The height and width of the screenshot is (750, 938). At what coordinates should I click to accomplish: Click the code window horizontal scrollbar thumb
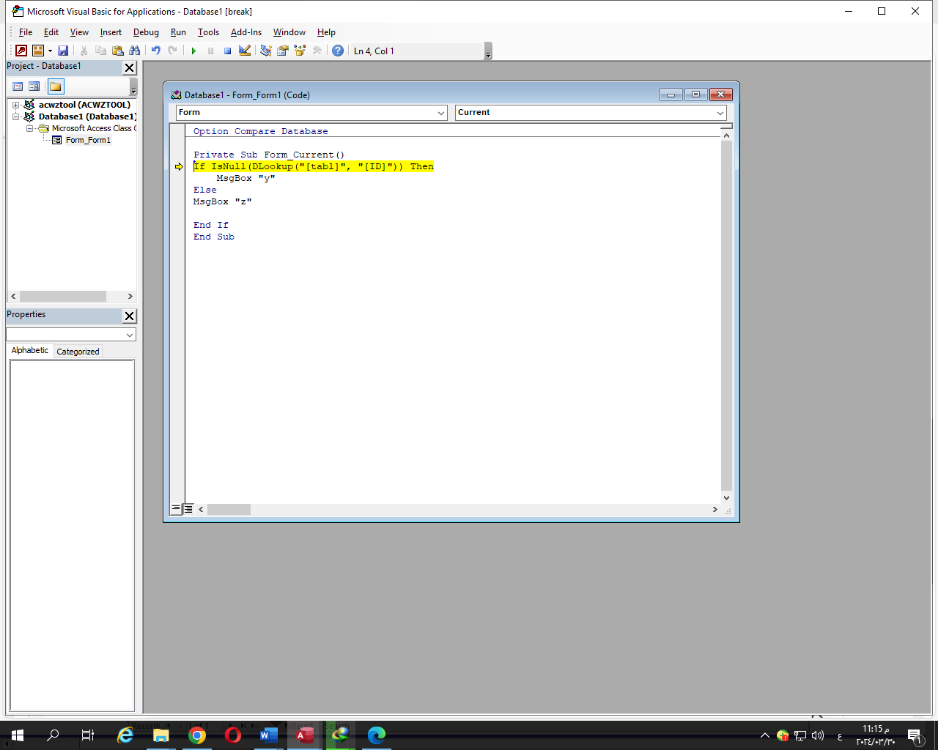click(229, 510)
